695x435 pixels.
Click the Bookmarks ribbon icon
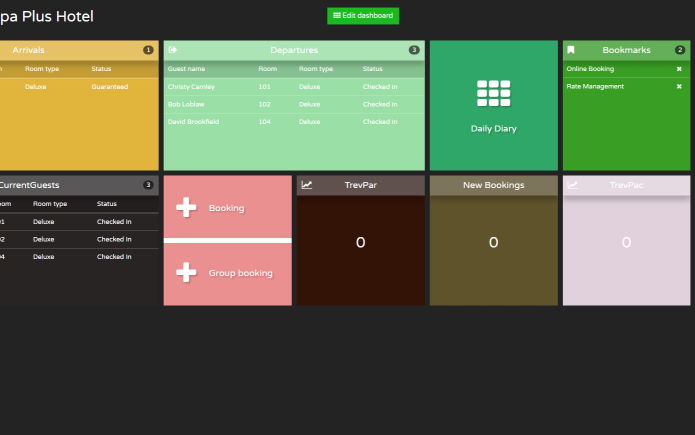coord(571,50)
